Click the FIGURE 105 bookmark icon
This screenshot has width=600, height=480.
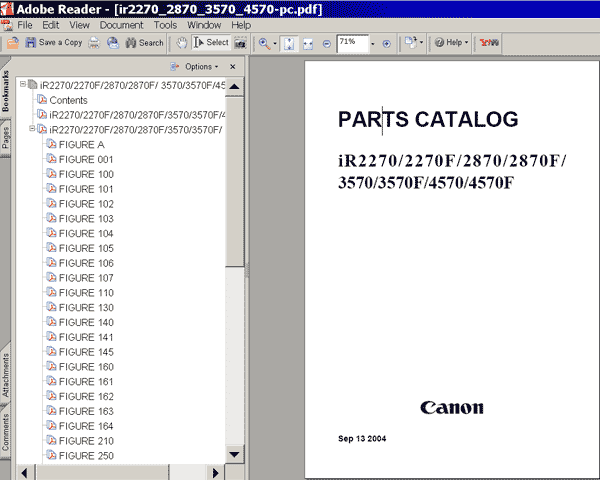tap(51, 248)
